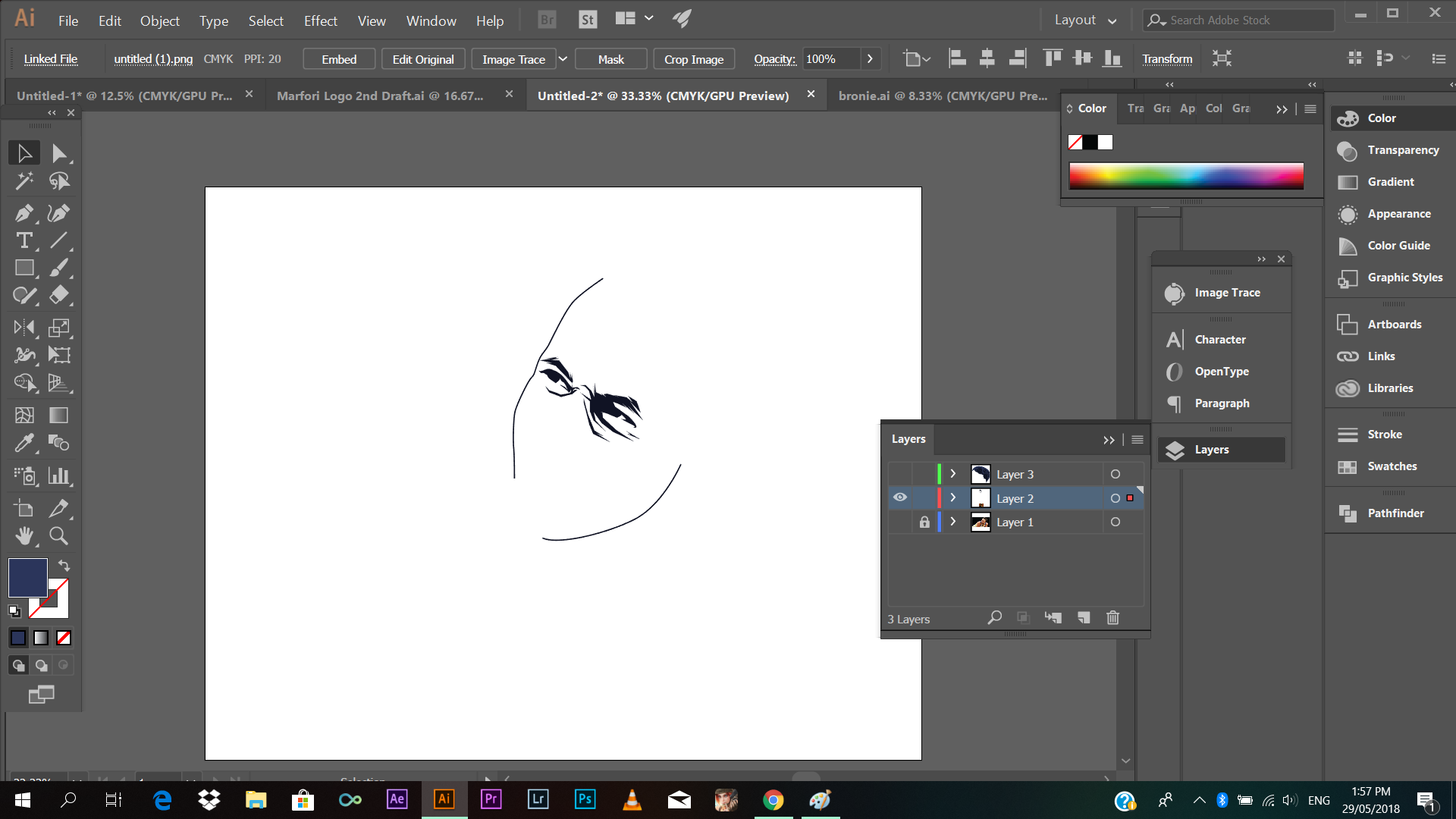Expand Layer 3 contents
This screenshot has height=819, width=1456.
(x=953, y=474)
